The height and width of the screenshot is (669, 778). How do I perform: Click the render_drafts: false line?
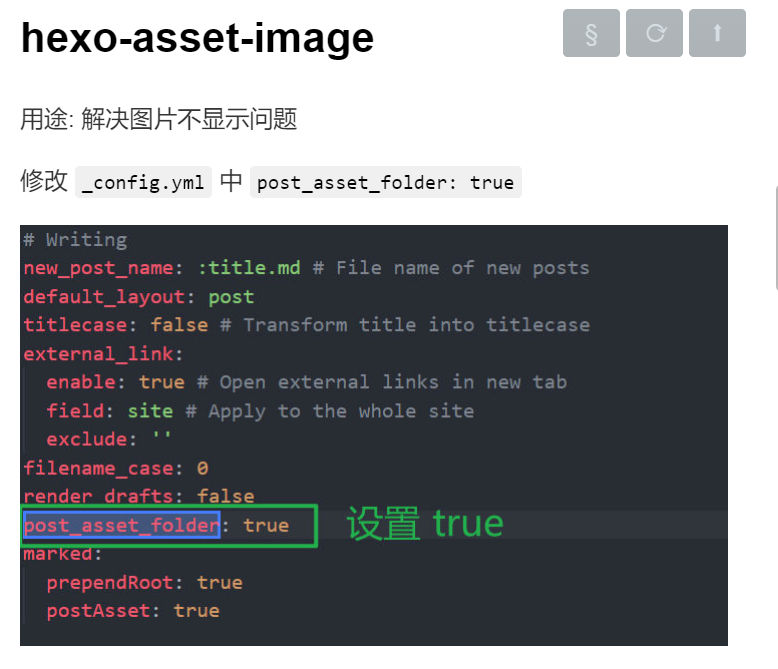click(x=139, y=496)
